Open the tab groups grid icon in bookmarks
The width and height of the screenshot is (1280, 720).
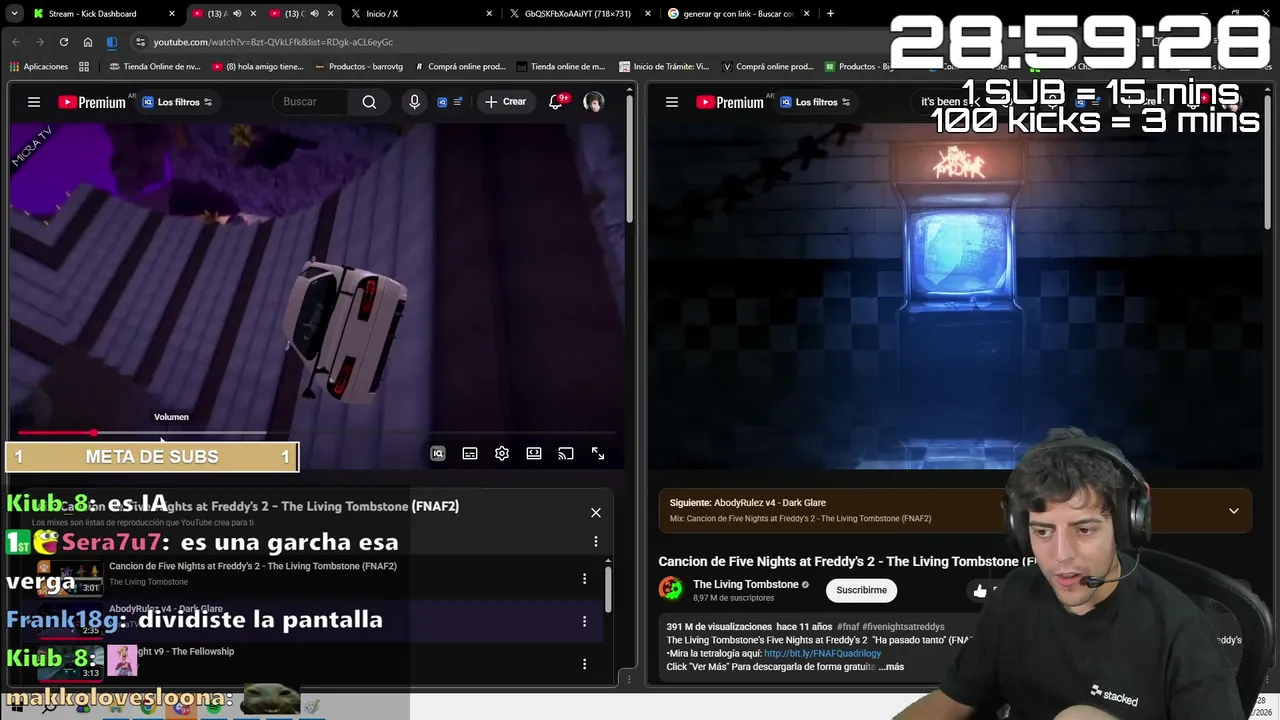tap(84, 67)
